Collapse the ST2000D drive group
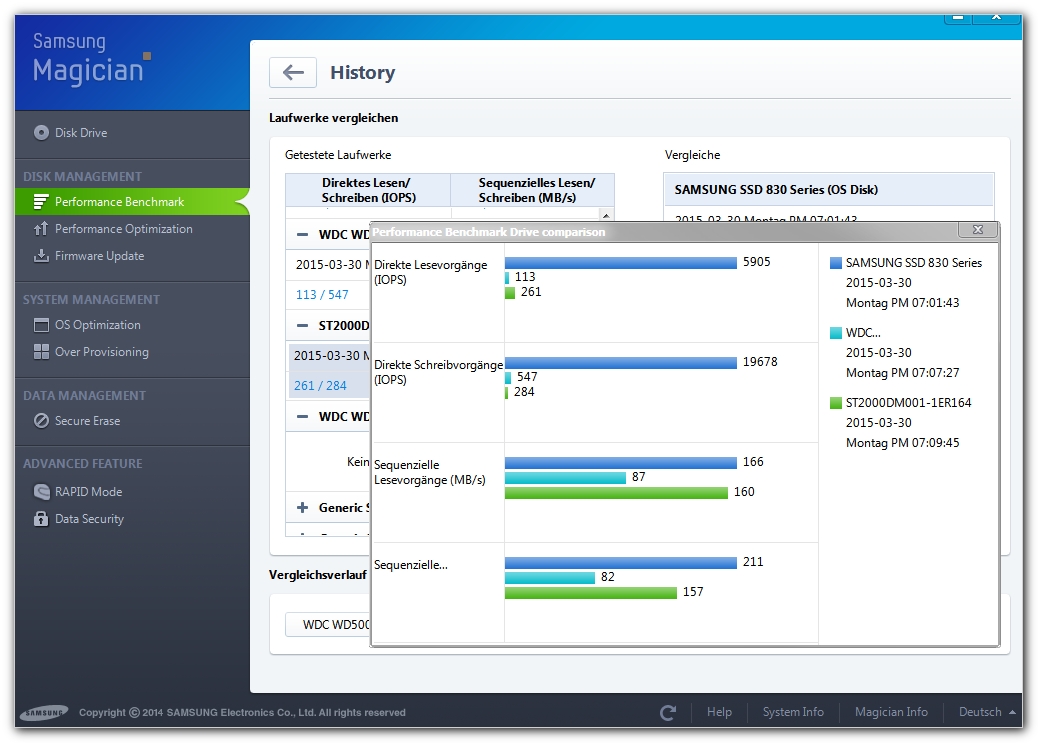1038x743 pixels. pyautogui.click(x=303, y=325)
